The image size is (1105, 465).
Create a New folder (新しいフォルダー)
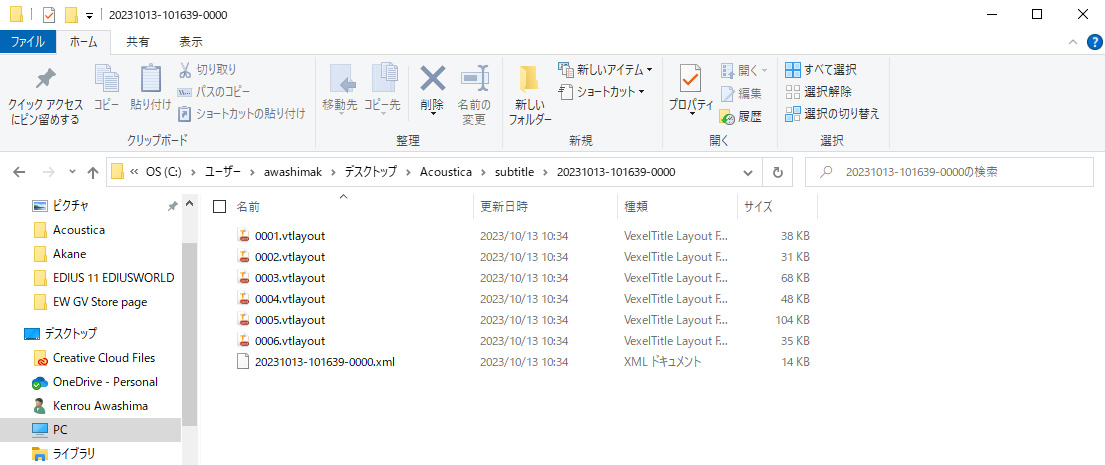[529, 96]
